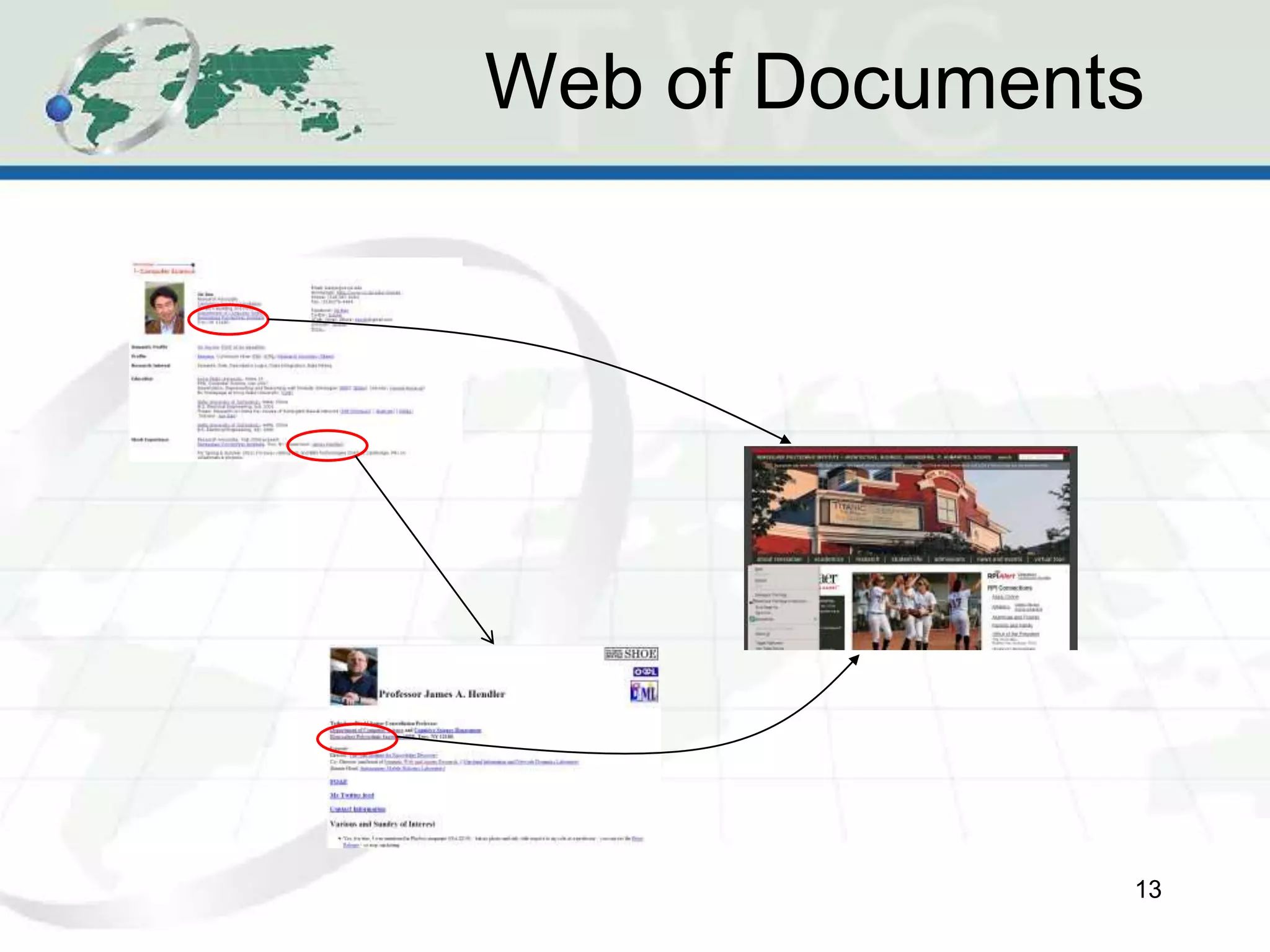Image resolution: width=1270 pixels, height=952 pixels.
Task: Open the 'admissions' navigation item
Action: 949,559
